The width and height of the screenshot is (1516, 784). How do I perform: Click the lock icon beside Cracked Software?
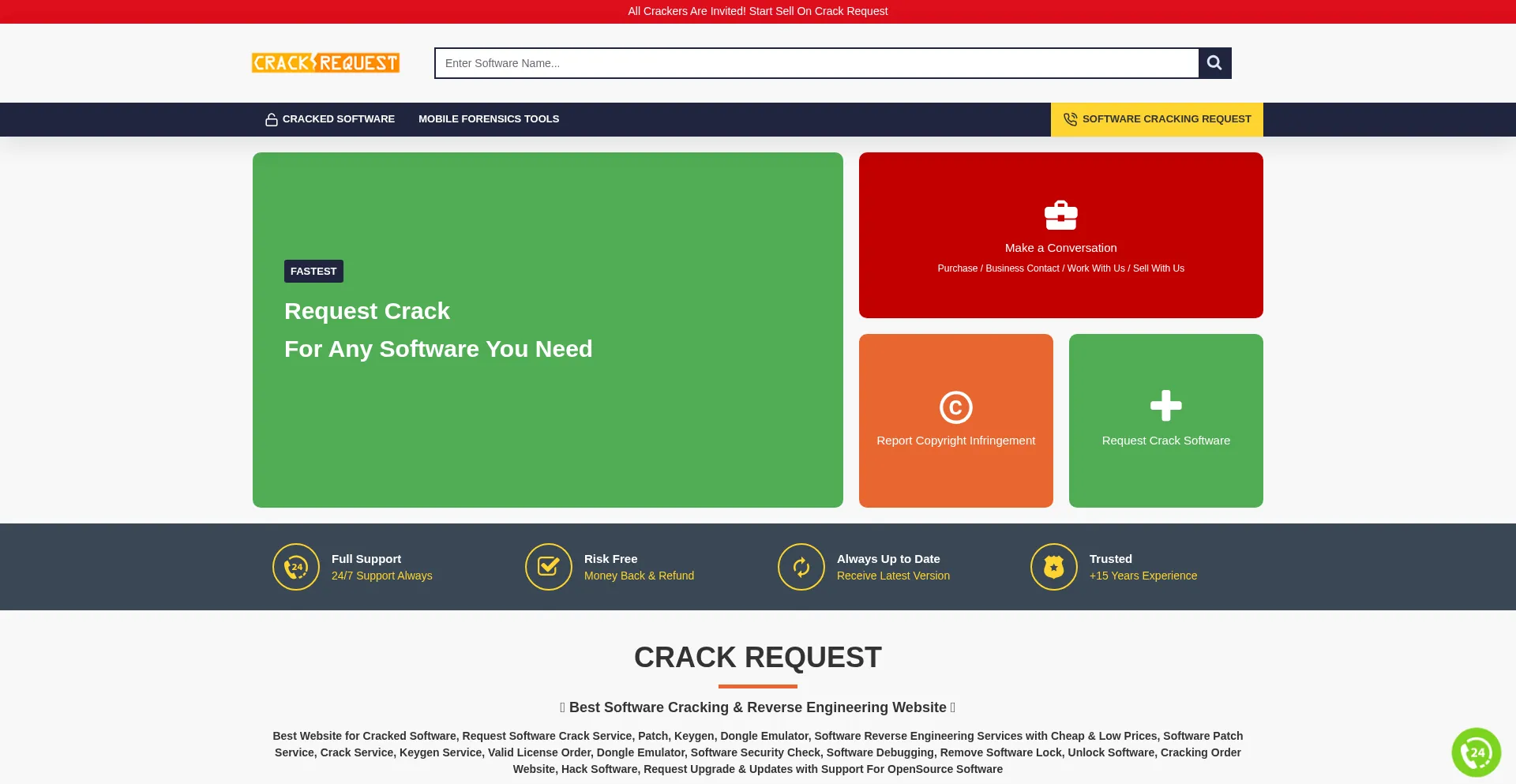[272, 119]
